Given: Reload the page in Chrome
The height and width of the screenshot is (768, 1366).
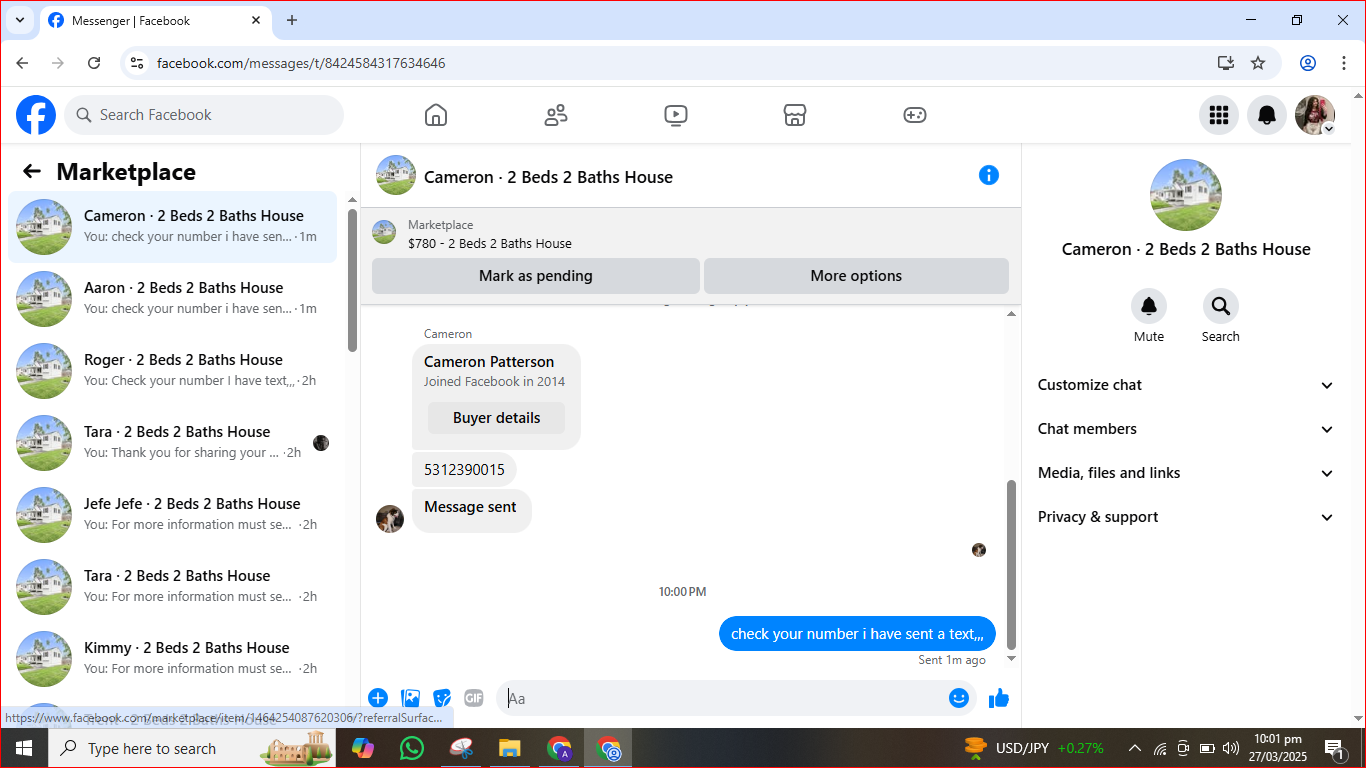Looking at the screenshot, I should [94, 63].
